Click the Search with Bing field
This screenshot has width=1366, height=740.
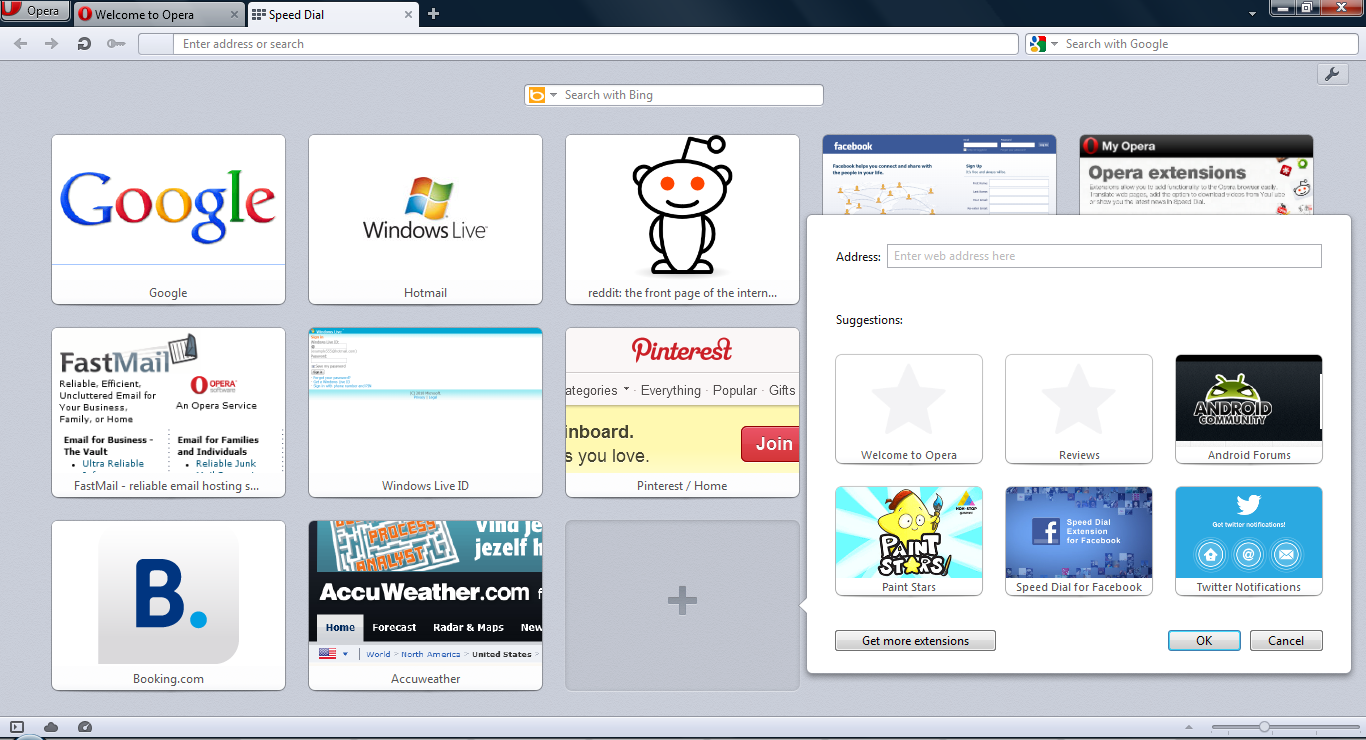692,95
